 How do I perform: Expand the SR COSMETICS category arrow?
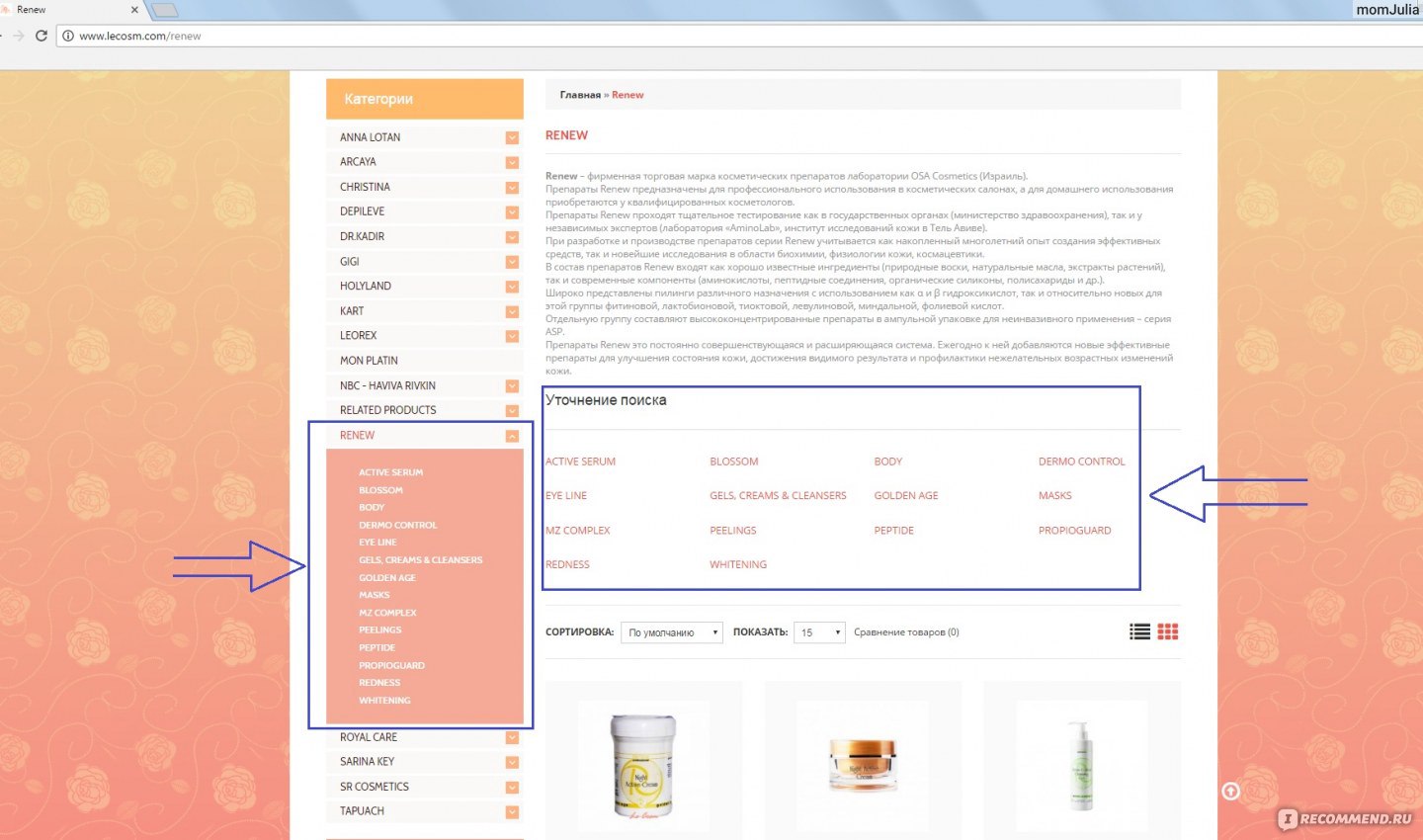(512, 788)
